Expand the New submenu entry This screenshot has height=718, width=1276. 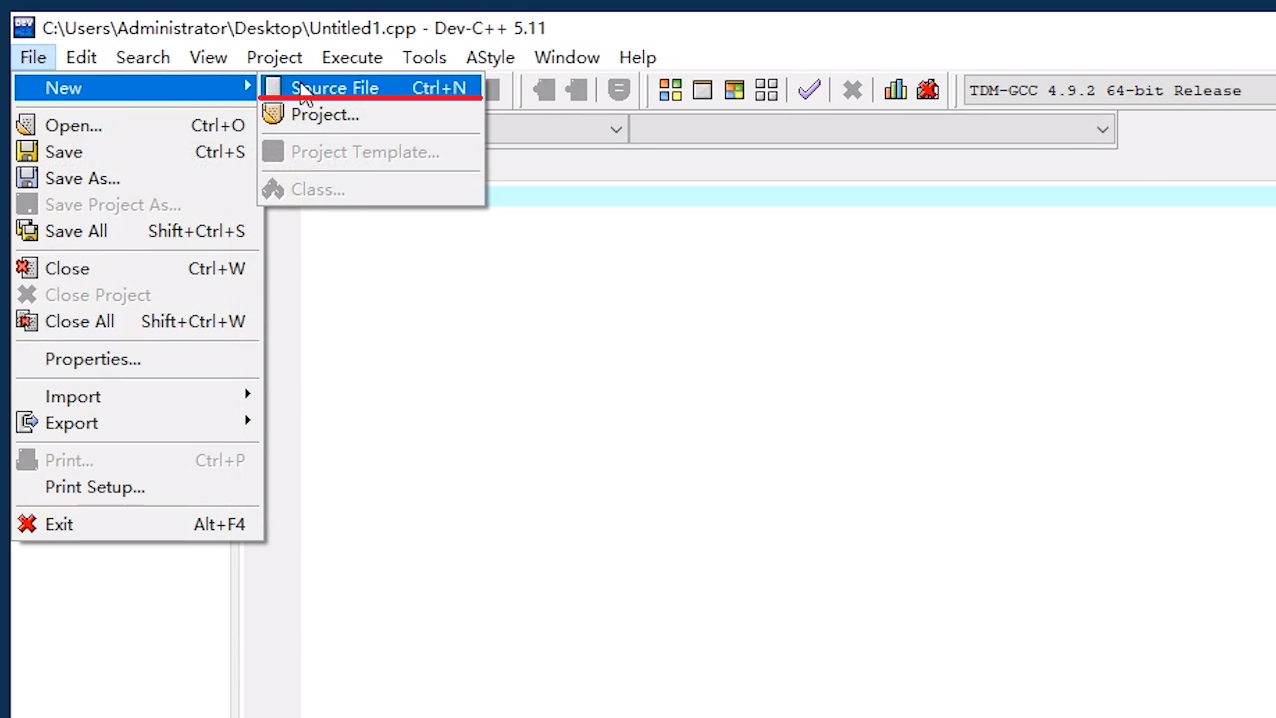coord(137,88)
